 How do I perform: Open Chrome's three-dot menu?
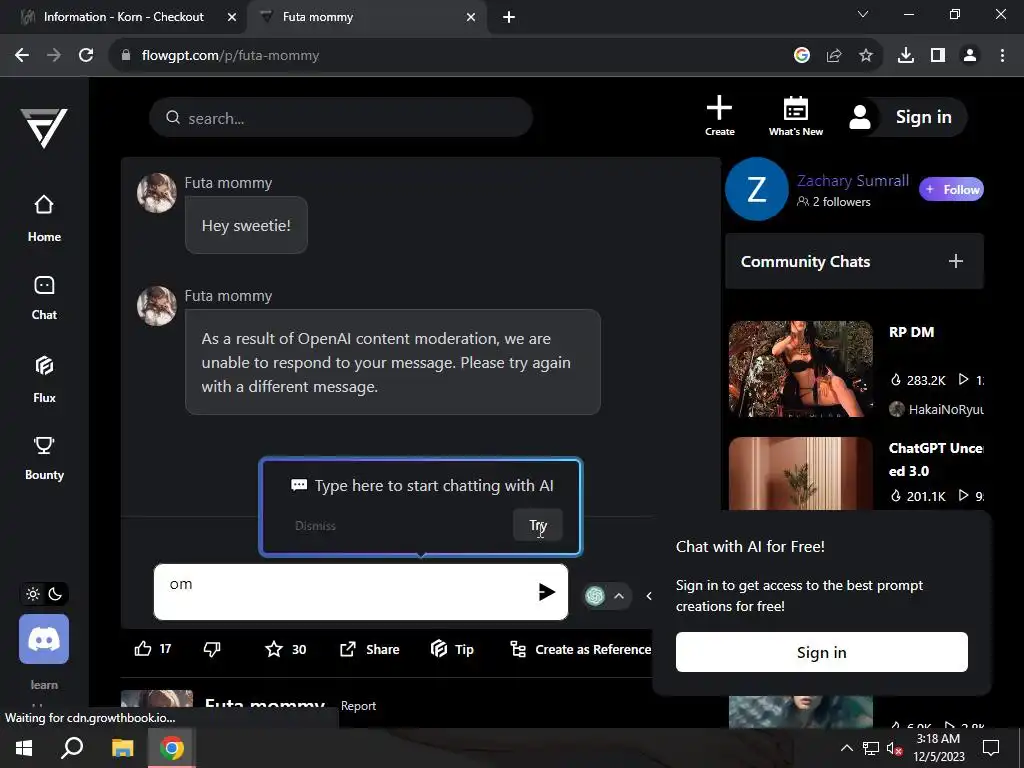pyautogui.click(x=1002, y=56)
